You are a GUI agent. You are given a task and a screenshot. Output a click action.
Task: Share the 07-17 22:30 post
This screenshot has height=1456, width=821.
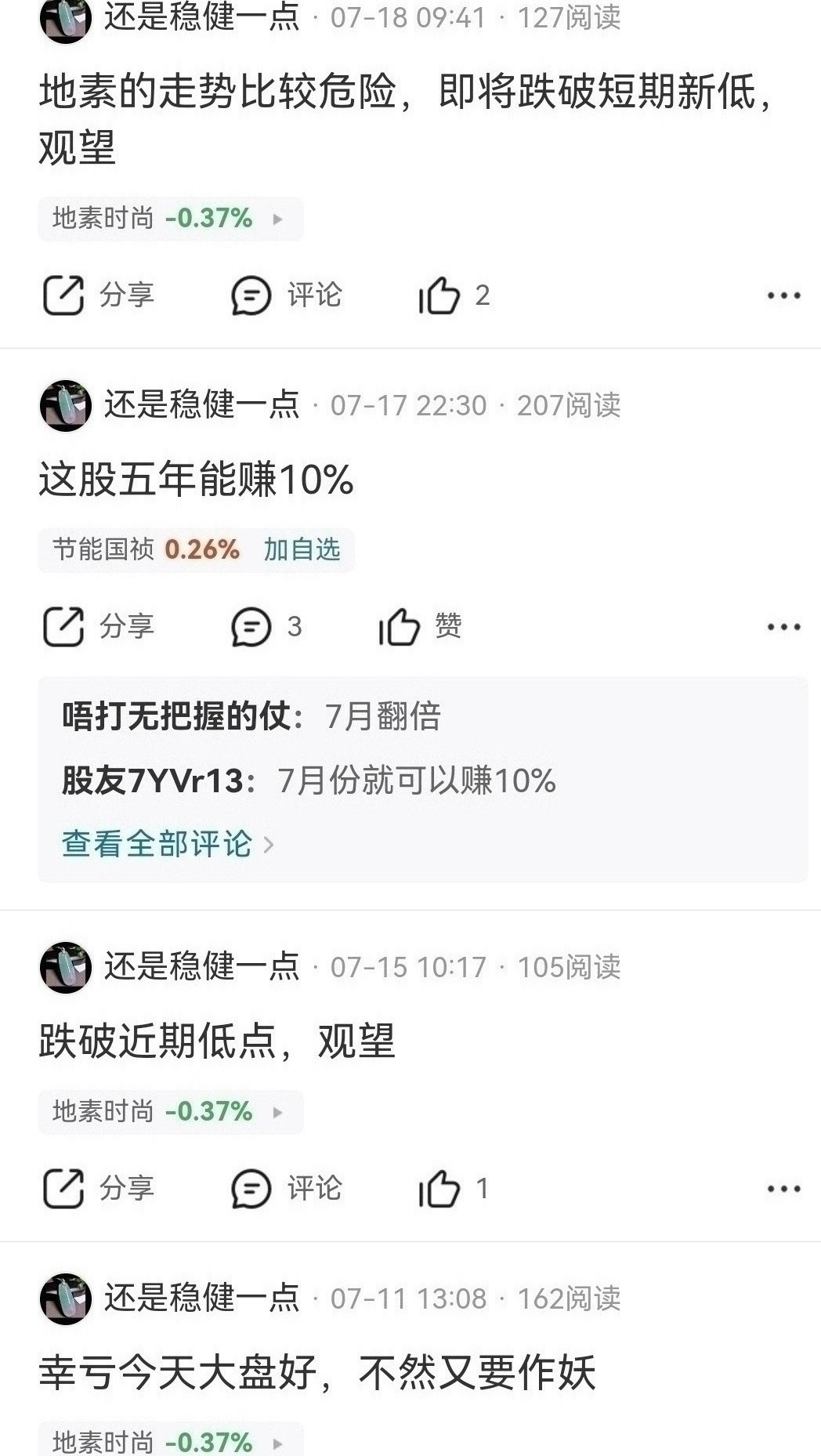pyautogui.click(x=98, y=627)
